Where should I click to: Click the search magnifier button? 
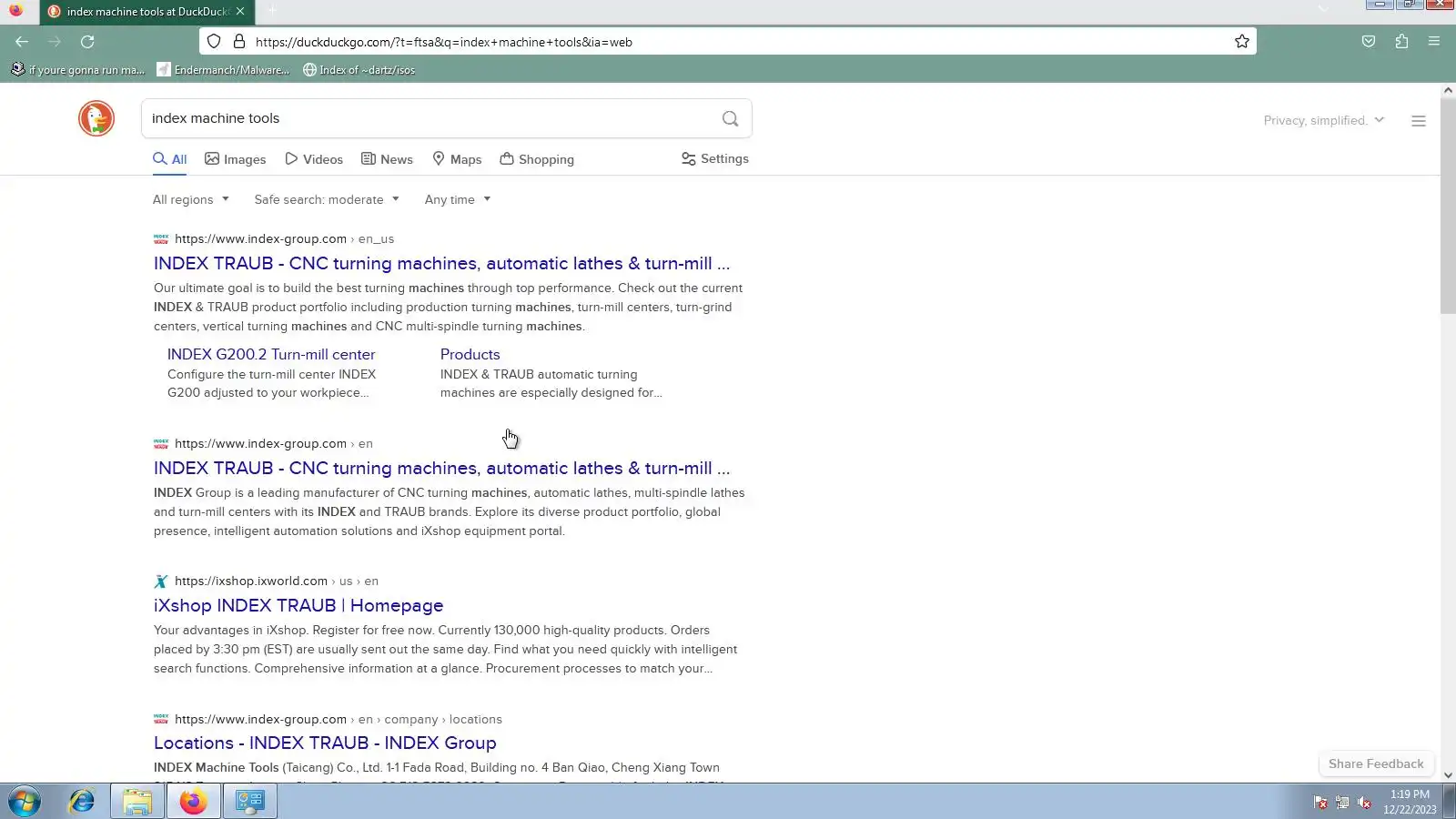click(x=730, y=119)
